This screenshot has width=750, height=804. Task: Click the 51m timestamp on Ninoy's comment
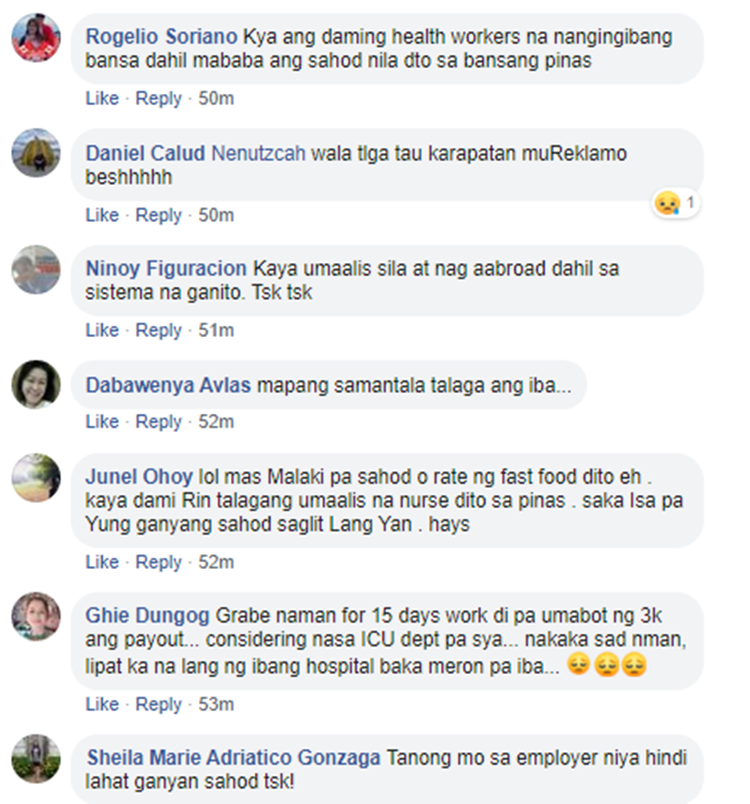(216, 330)
